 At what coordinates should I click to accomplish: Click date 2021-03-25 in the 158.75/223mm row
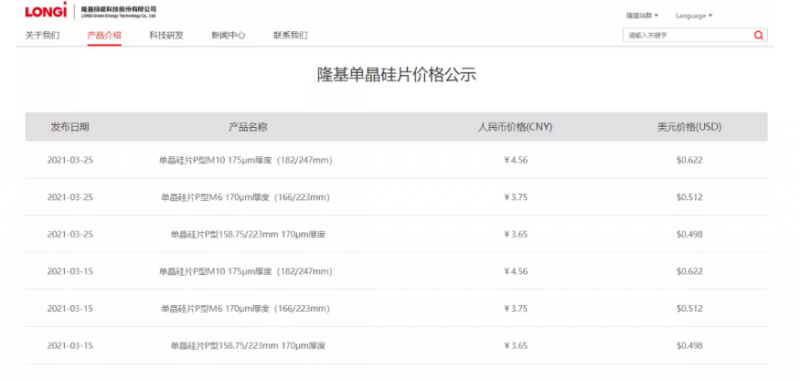point(70,235)
